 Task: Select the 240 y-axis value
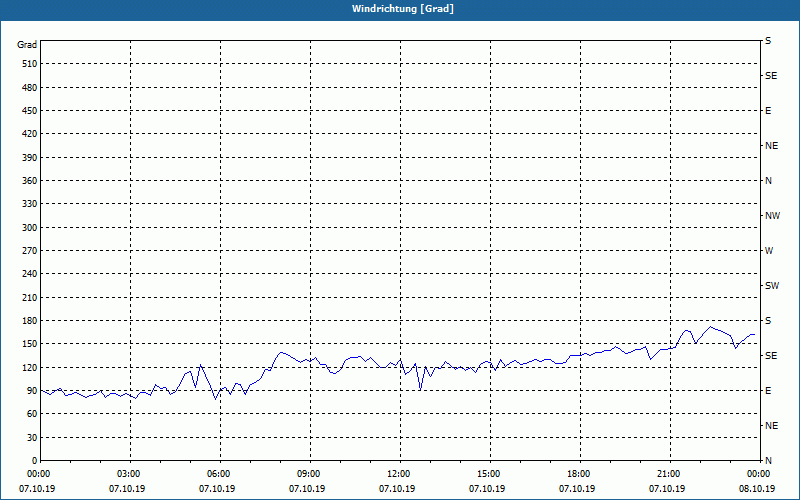[x=30, y=274]
